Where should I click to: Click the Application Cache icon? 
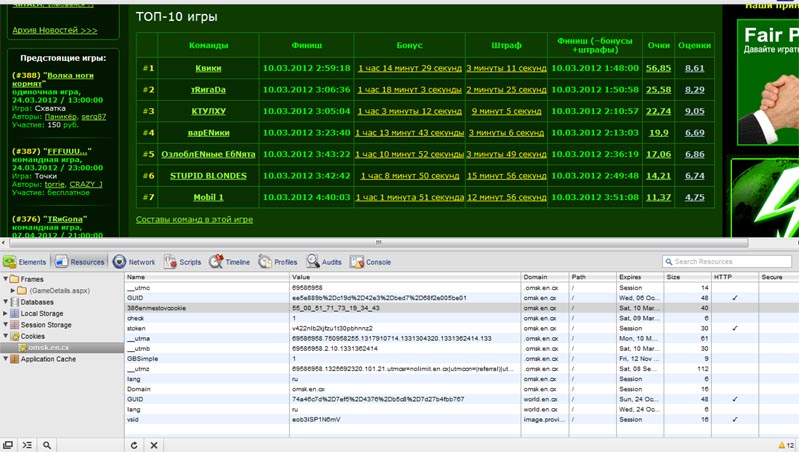[x=14, y=359]
